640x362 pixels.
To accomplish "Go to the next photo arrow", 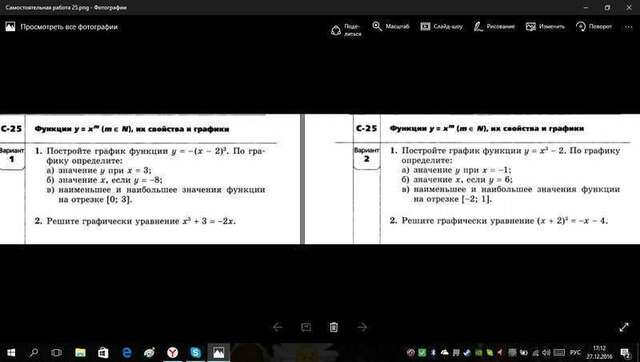I will (362, 327).
